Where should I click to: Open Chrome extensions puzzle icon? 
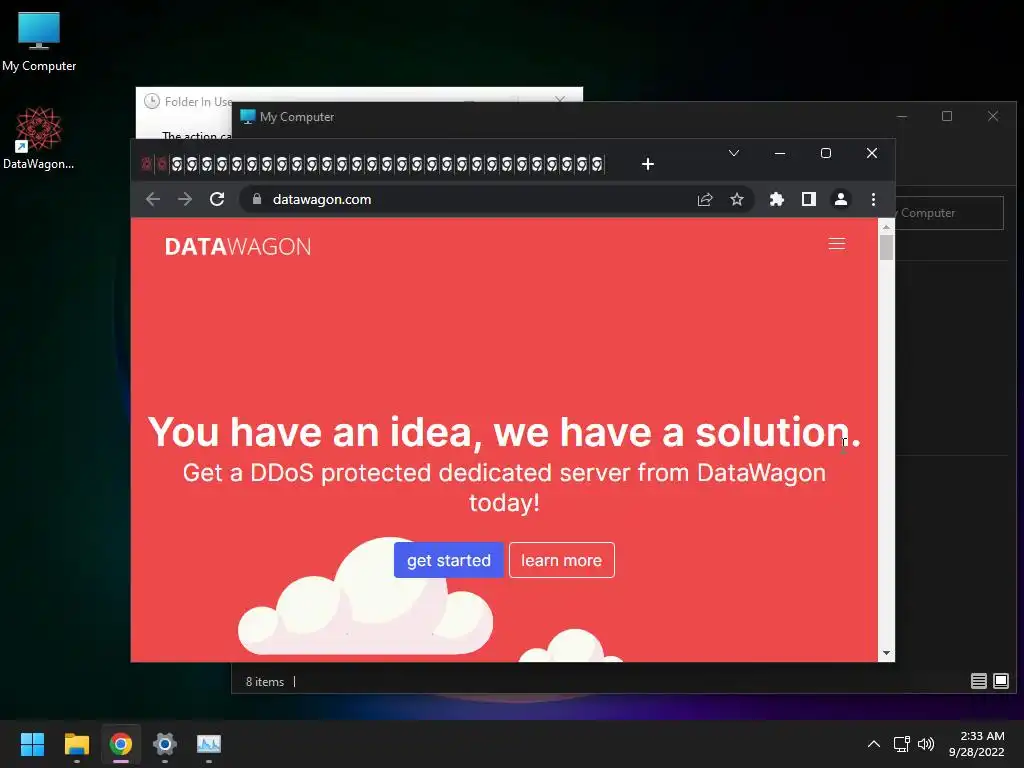coord(776,199)
